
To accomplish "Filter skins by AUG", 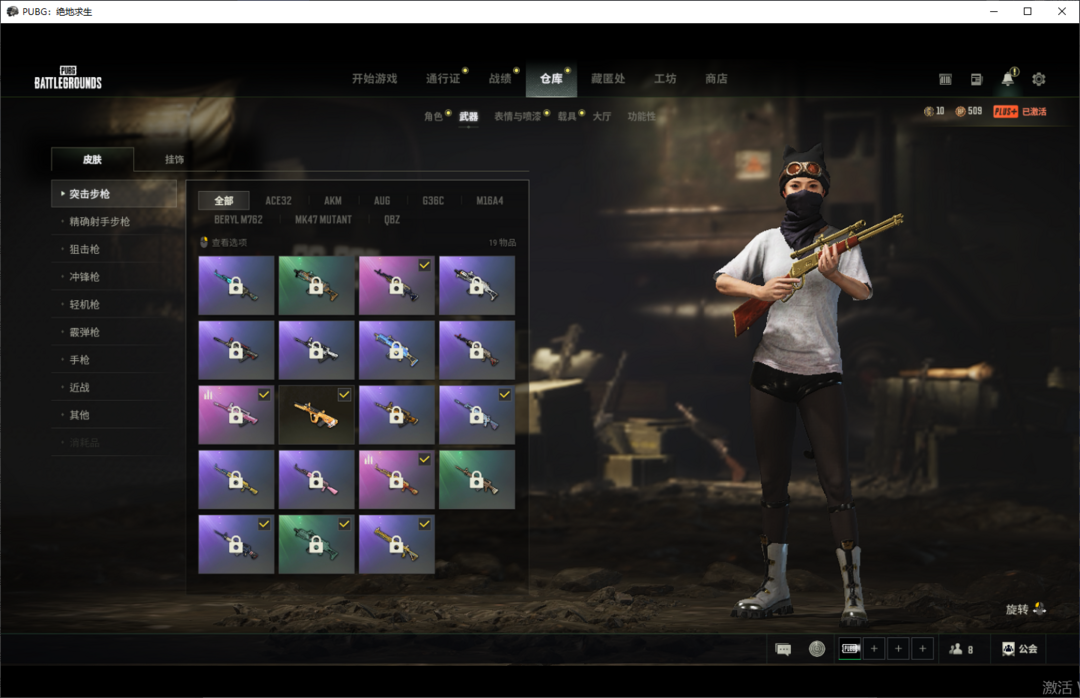I will click(x=382, y=201).
